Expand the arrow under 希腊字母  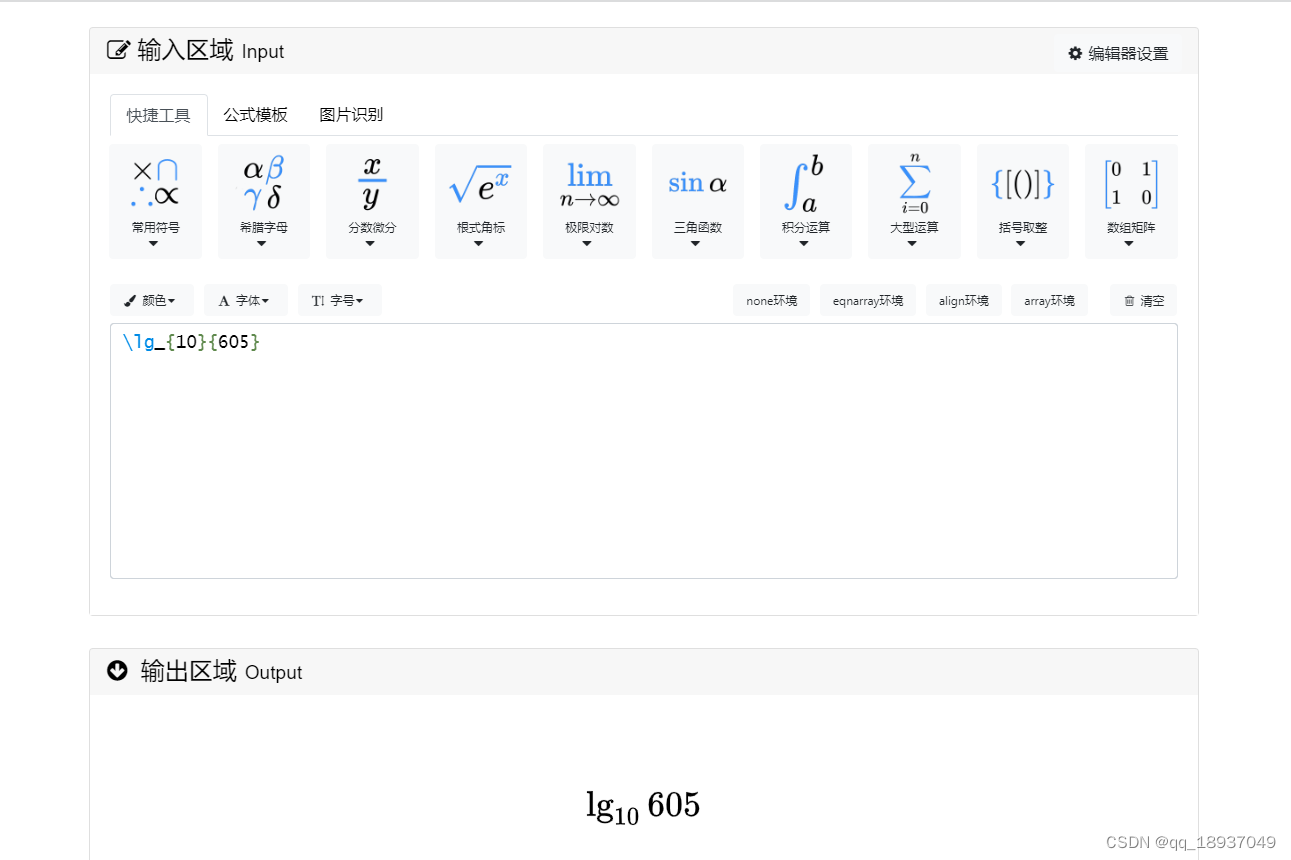(x=262, y=243)
